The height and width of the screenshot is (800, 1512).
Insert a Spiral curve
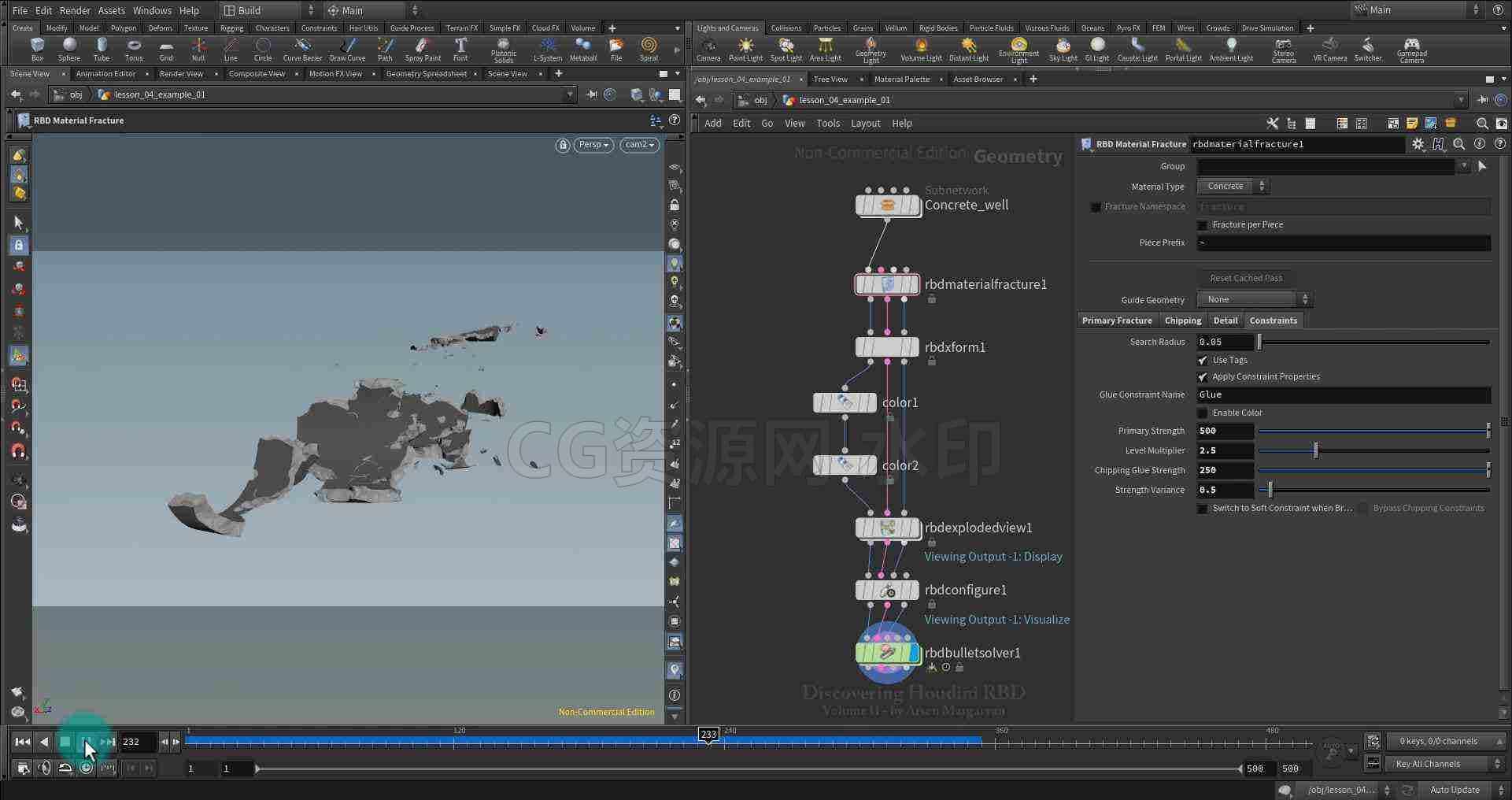pos(649,49)
